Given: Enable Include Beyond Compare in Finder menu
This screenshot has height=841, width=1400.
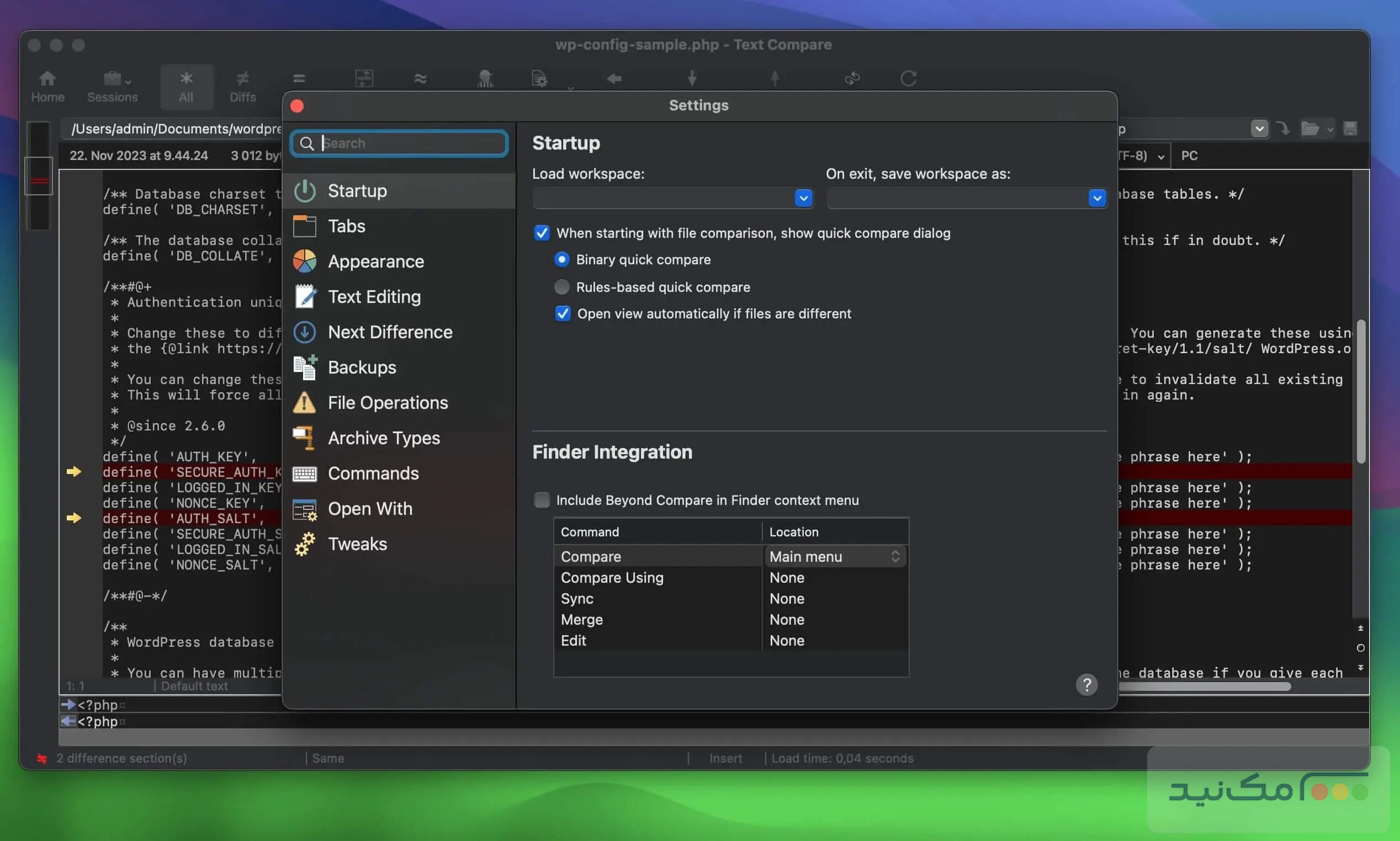Looking at the screenshot, I should click(x=542, y=500).
